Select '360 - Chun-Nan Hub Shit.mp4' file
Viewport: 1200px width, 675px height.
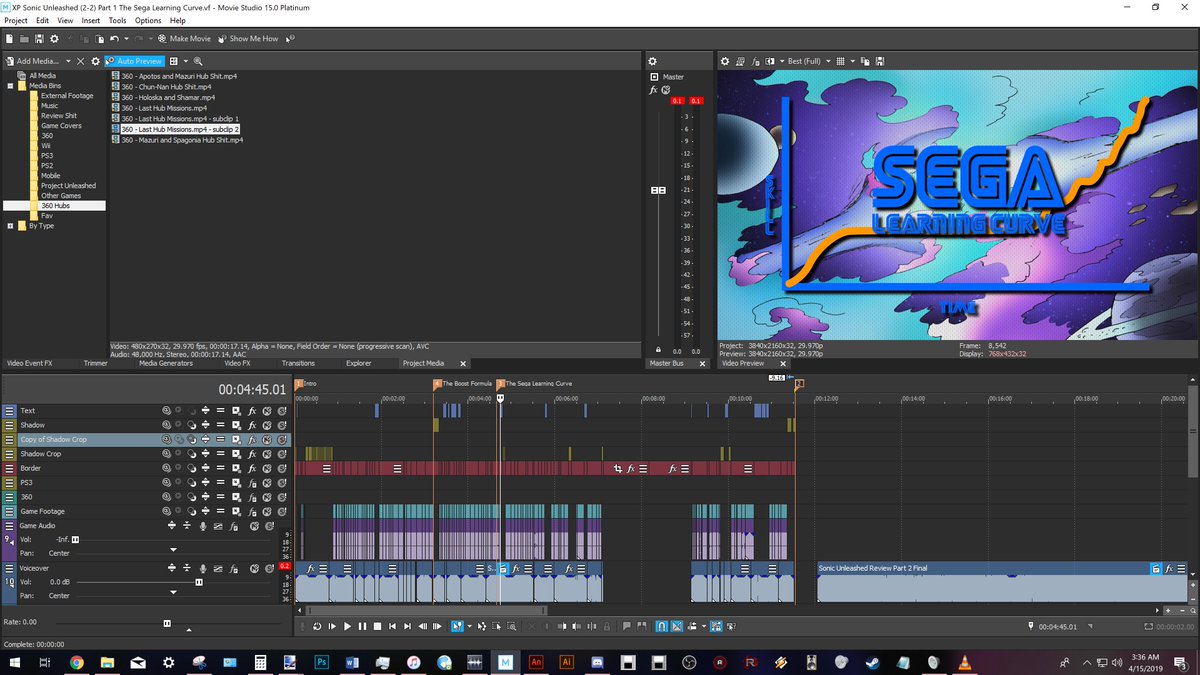[x=166, y=87]
